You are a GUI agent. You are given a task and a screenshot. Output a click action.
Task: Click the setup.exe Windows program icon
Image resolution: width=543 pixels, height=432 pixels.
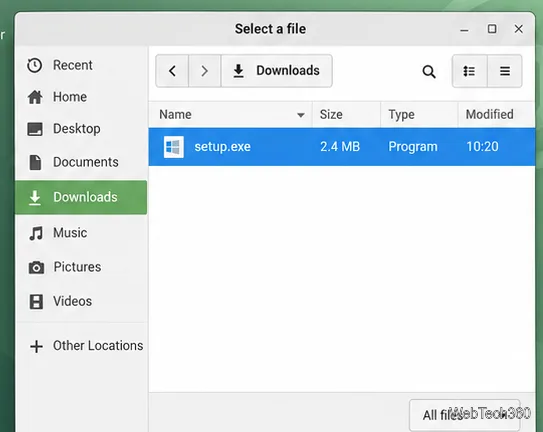click(x=173, y=147)
